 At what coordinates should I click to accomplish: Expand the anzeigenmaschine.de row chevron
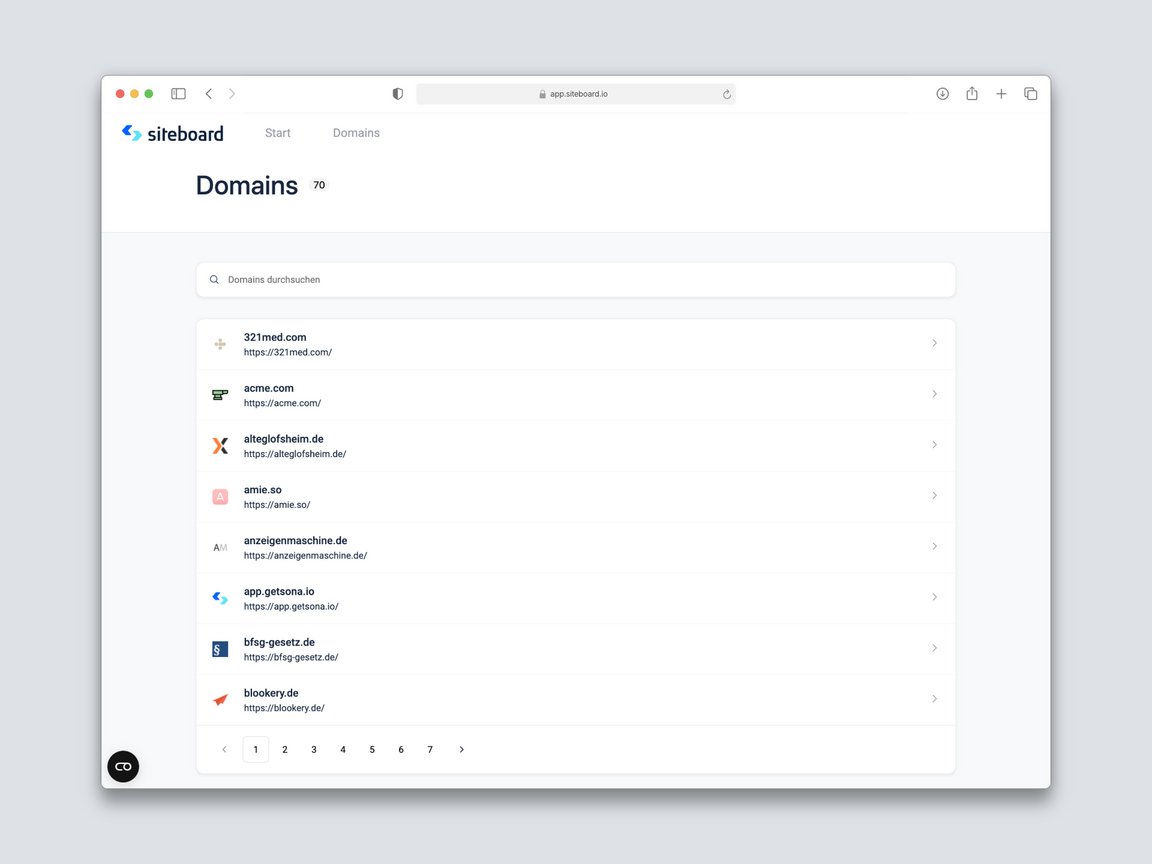935,546
